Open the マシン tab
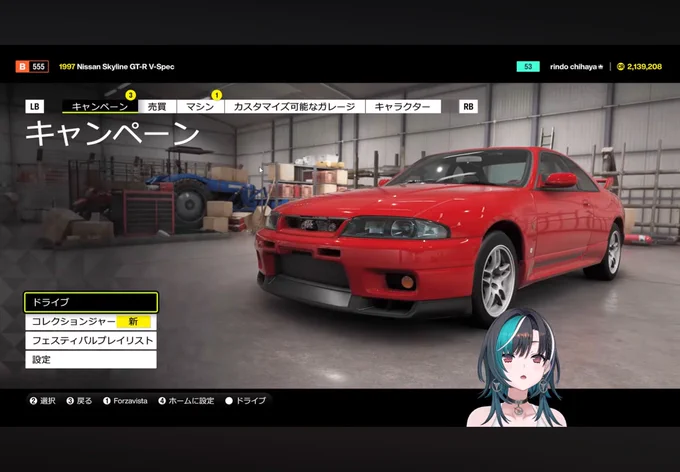680x472 pixels. coord(200,107)
